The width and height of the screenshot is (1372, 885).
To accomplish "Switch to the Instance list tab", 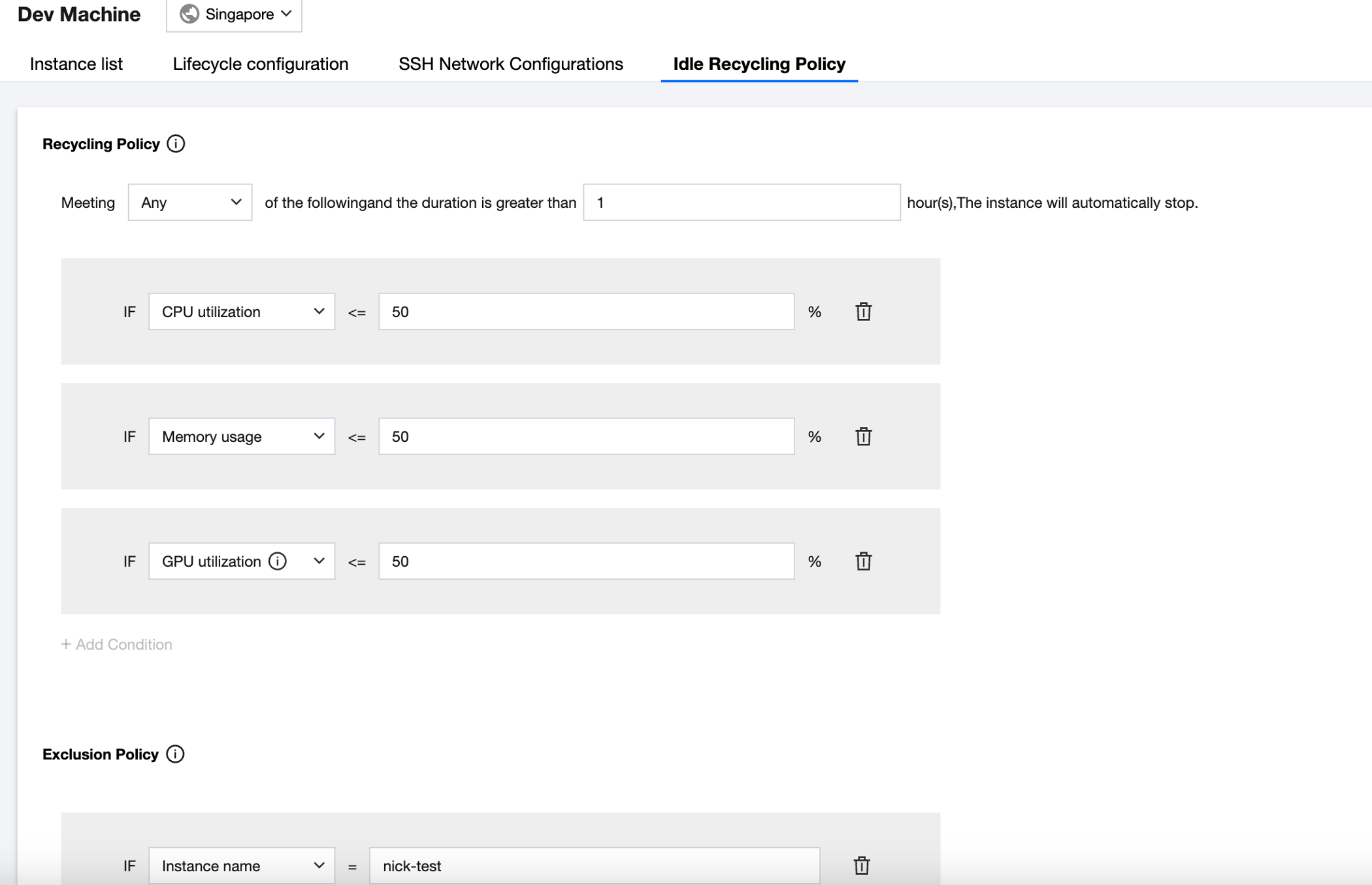I will tap(76, 64).
